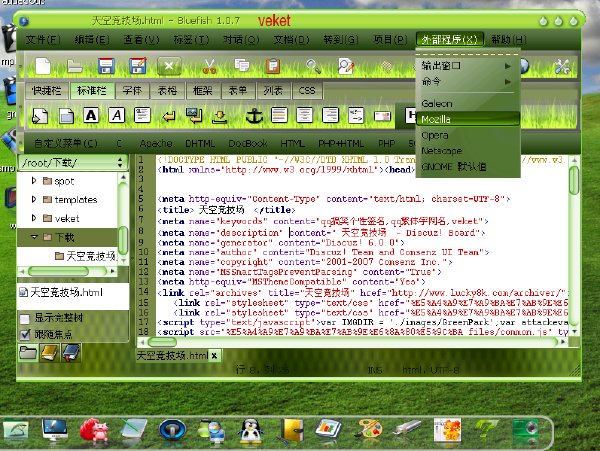Click the Italic A icon
This screenshot has height=451, width=600.
pyautogui.click(x=117, y=115)
